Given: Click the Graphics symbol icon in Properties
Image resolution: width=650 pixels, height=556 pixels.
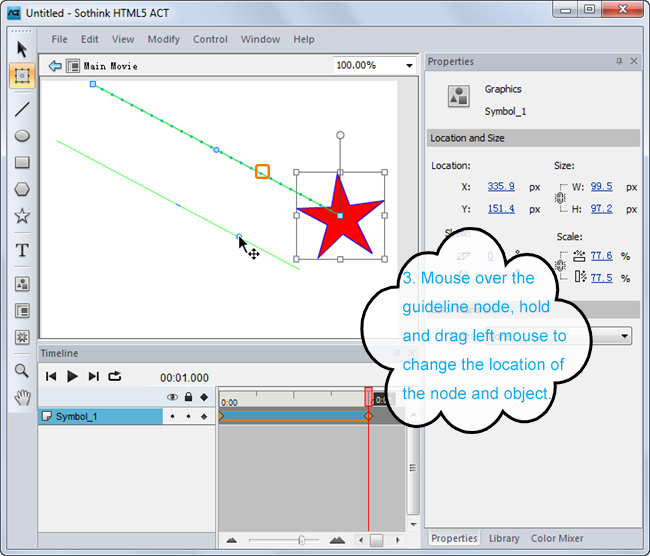Looking at the screenshot, I should click(459, 96).
